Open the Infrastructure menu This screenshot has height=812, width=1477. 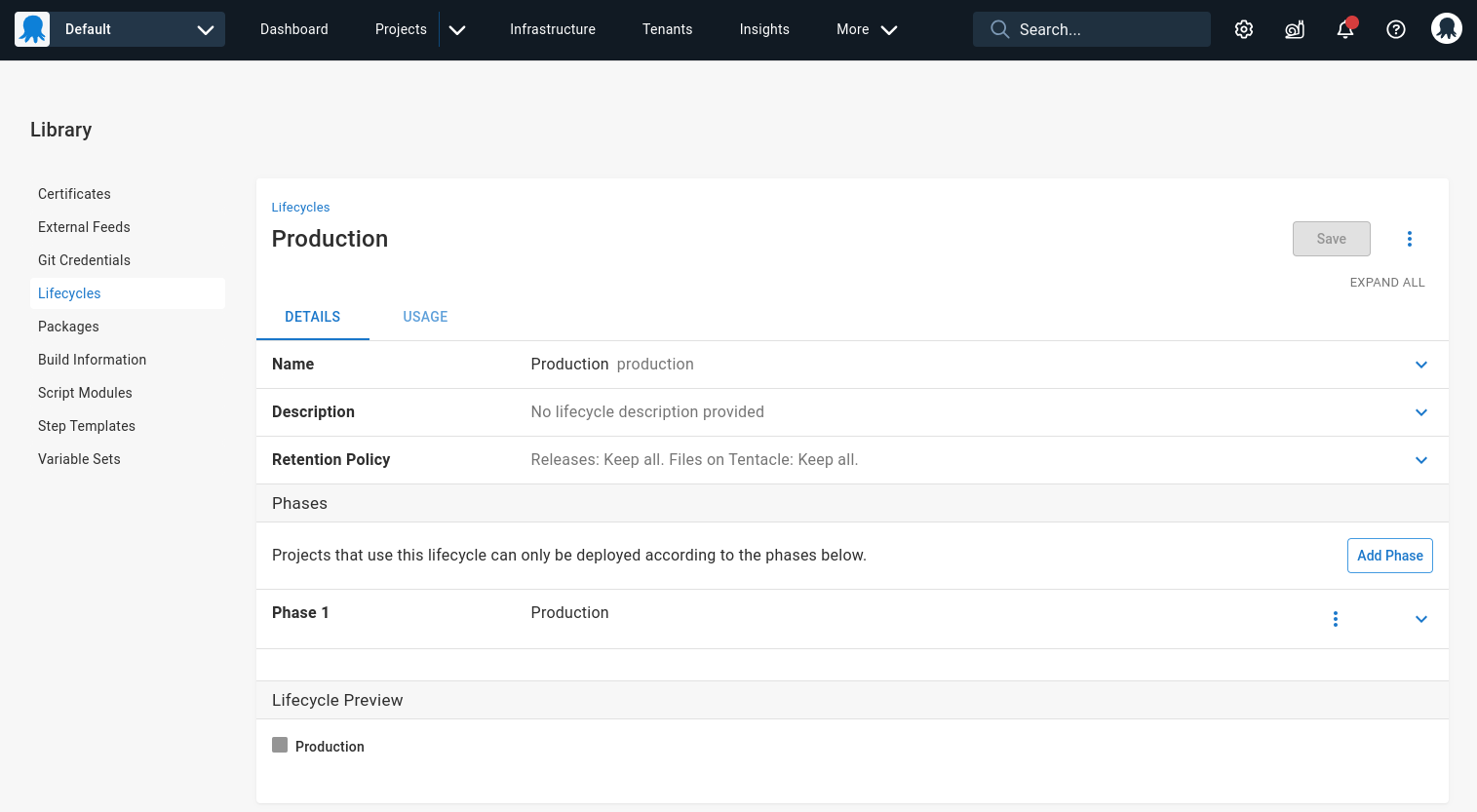click(x=553, y=29)
